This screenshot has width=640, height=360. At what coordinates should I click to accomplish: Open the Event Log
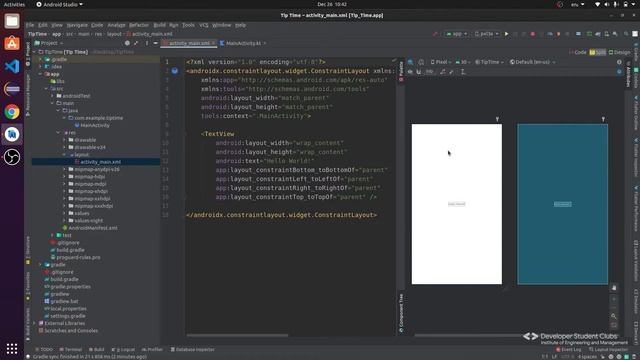click(x=569, y=349)
